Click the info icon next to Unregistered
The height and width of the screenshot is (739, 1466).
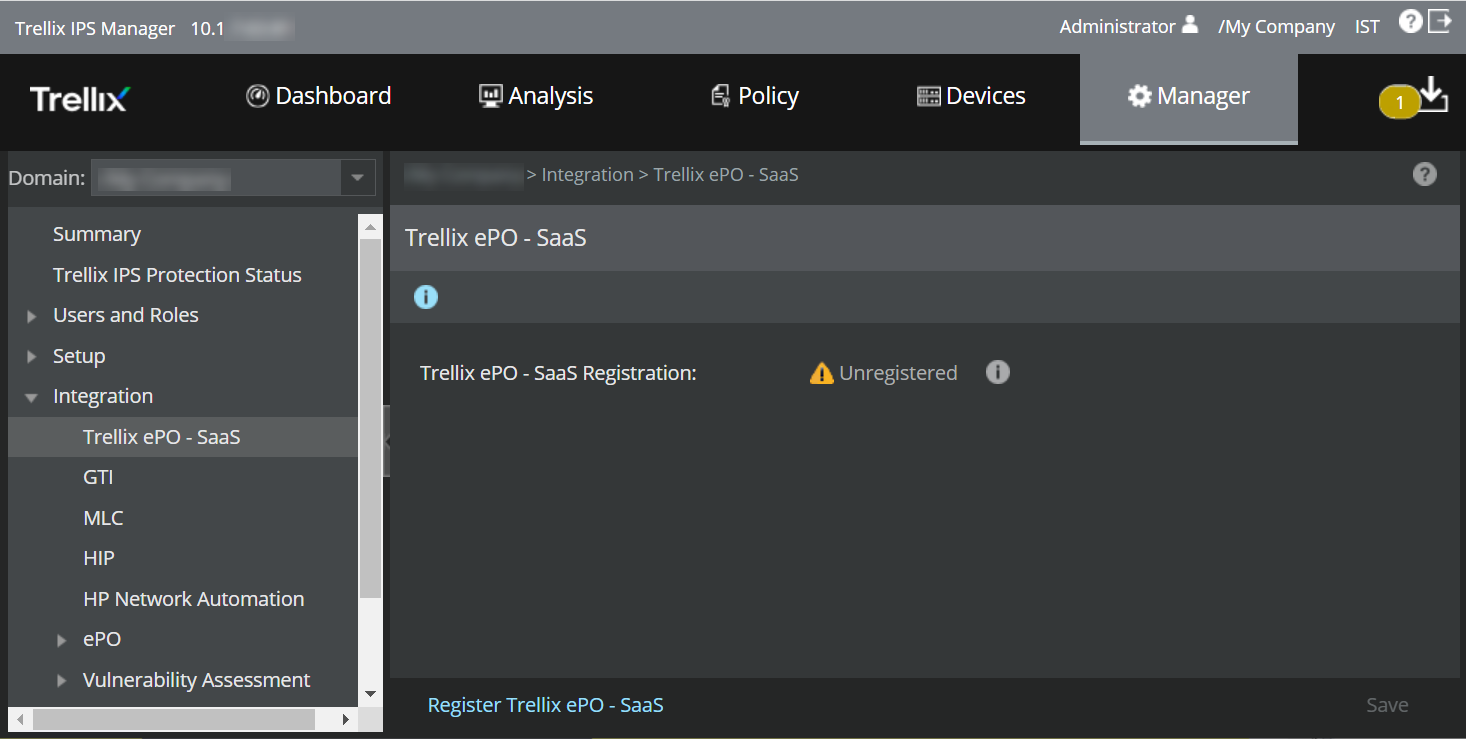(998, 372)
